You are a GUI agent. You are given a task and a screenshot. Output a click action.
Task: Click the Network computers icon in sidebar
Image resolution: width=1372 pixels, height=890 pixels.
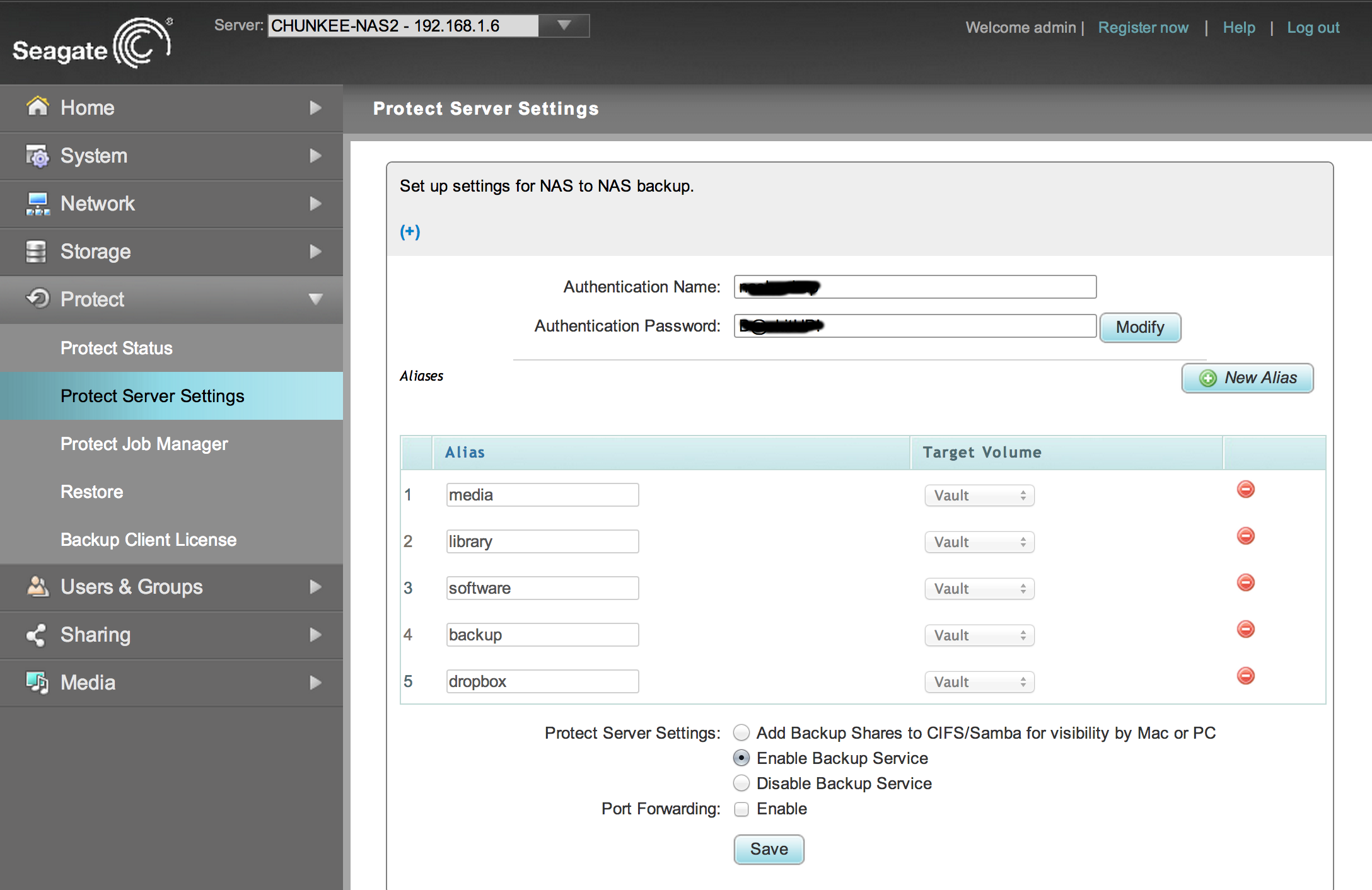[x=37, y=204]
